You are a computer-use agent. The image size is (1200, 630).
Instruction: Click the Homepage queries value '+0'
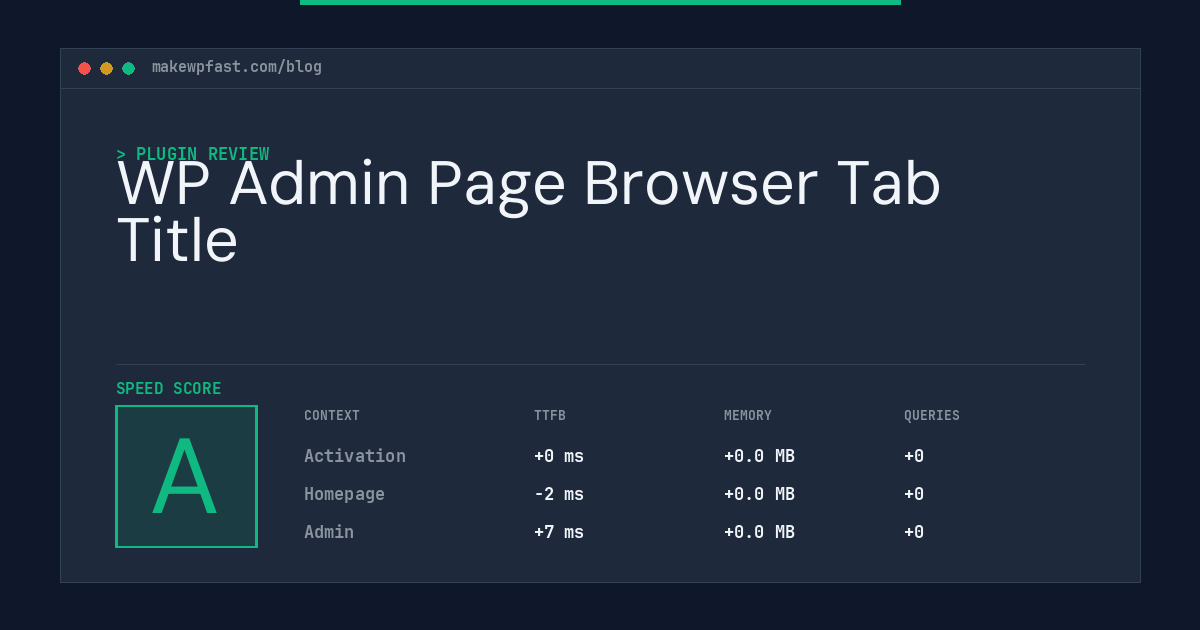914,494
